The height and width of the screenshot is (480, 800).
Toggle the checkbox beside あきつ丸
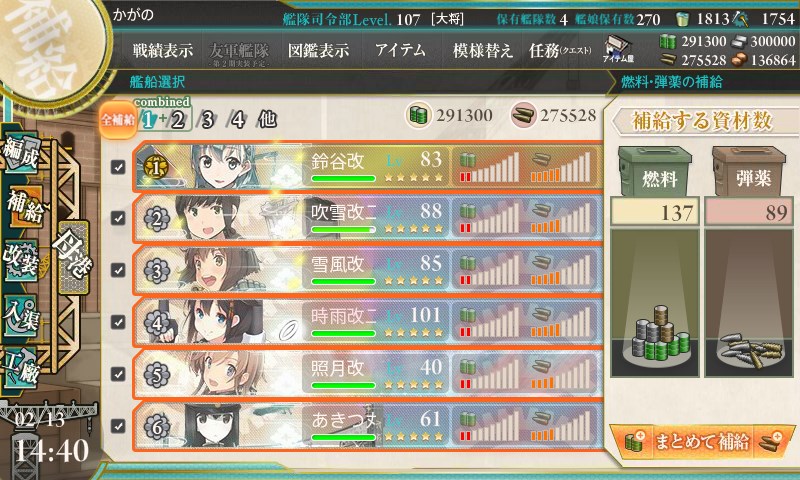click(x=118, y=425)
